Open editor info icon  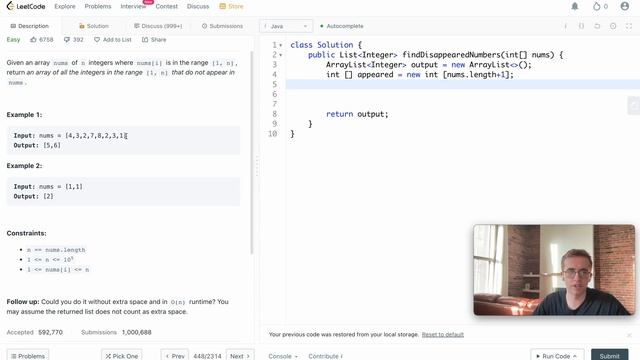pos(565,26)
